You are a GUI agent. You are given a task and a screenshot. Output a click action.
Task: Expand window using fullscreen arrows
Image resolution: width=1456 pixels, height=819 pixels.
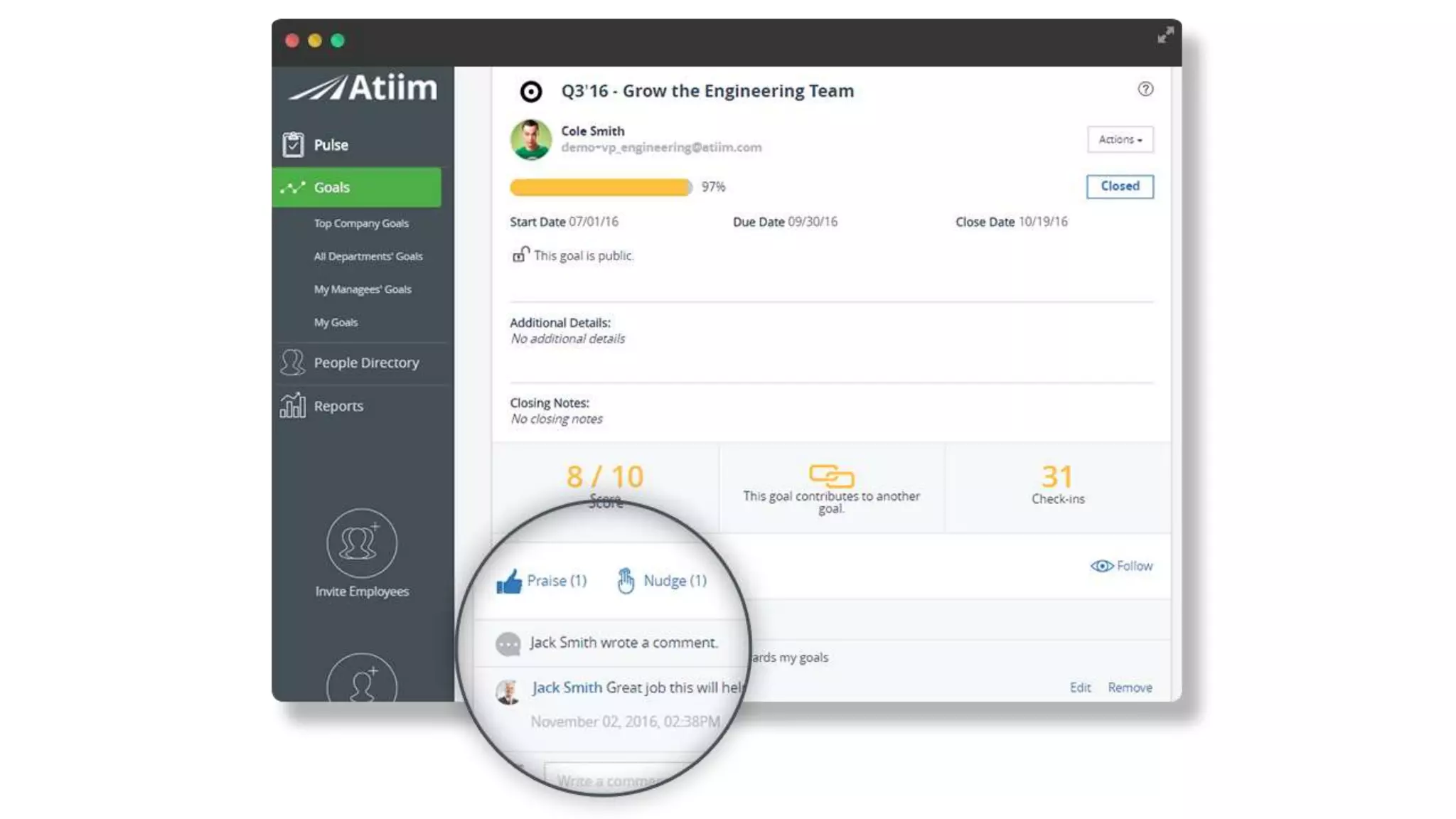1165,35
